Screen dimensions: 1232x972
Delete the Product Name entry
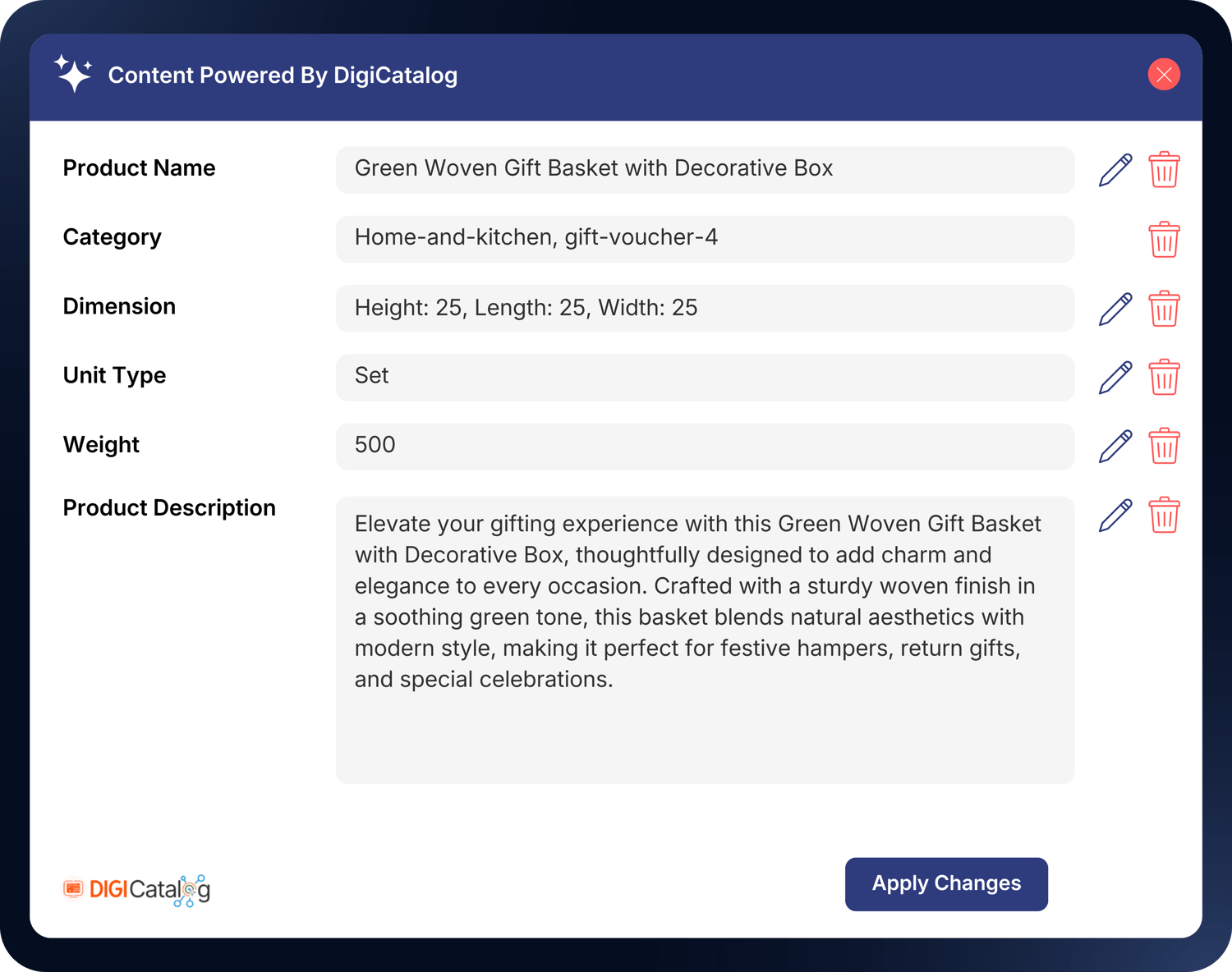tap(1164, 170)
